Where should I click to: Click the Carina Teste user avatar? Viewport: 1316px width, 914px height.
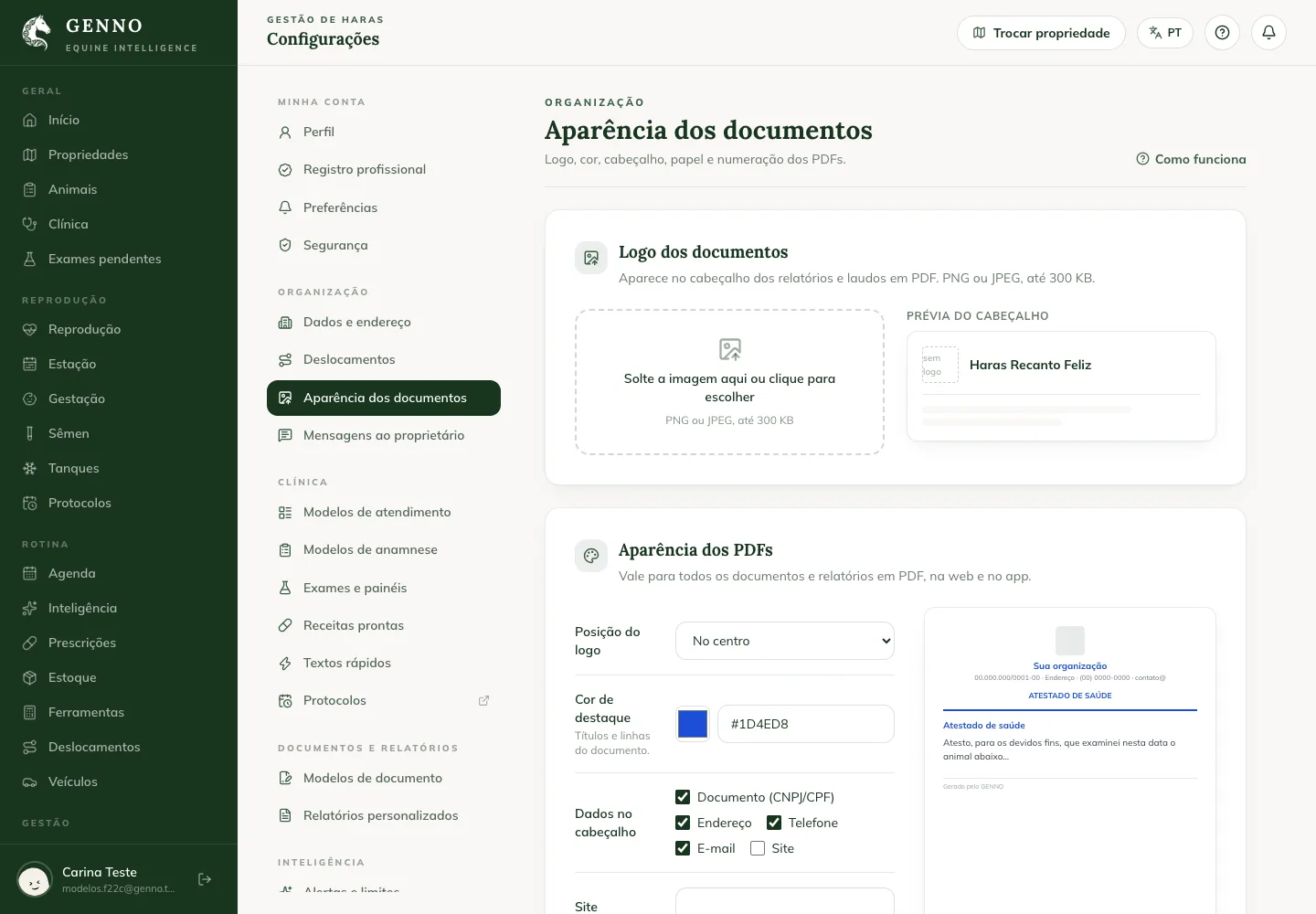click(x=35, y=880)
